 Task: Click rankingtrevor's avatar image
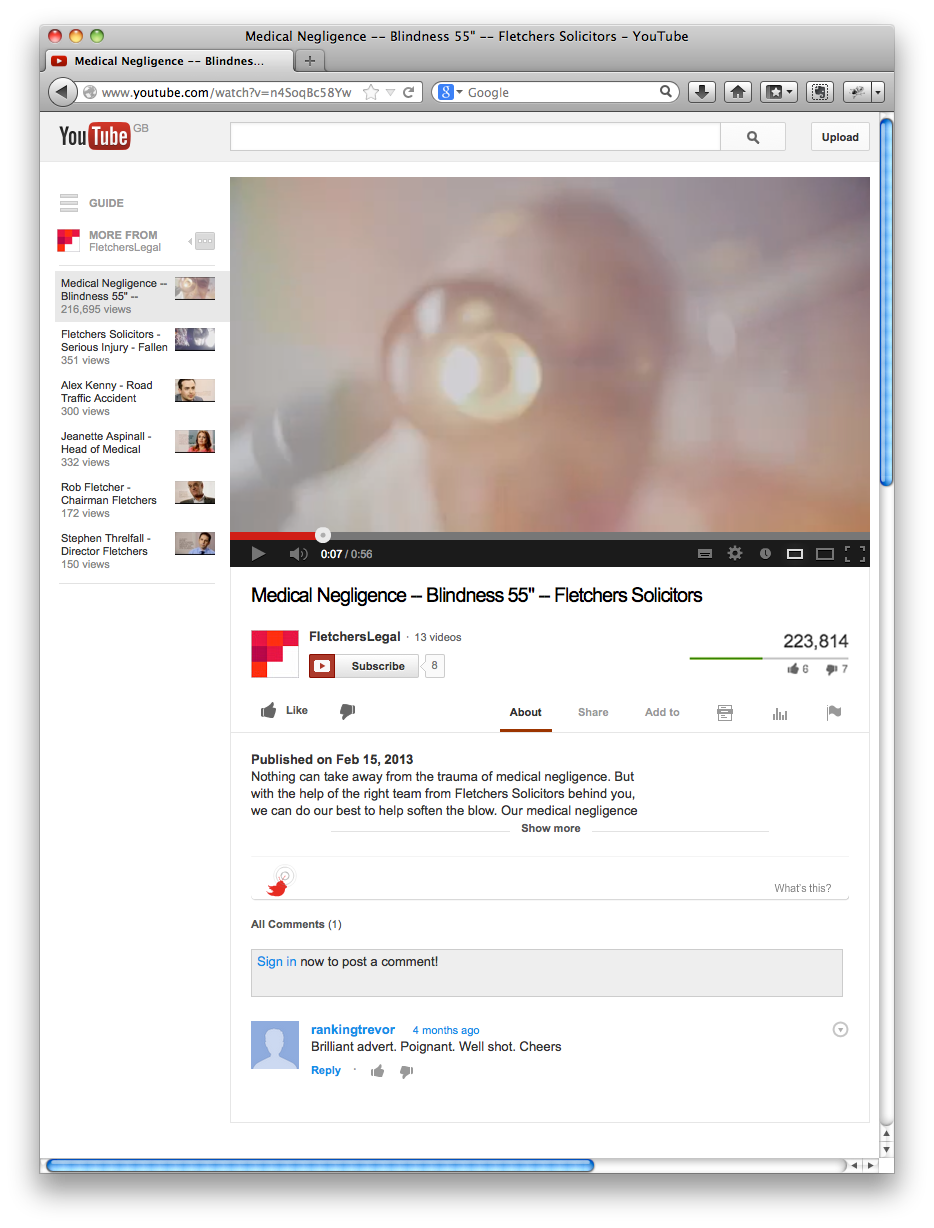(x=275, y=1045)
